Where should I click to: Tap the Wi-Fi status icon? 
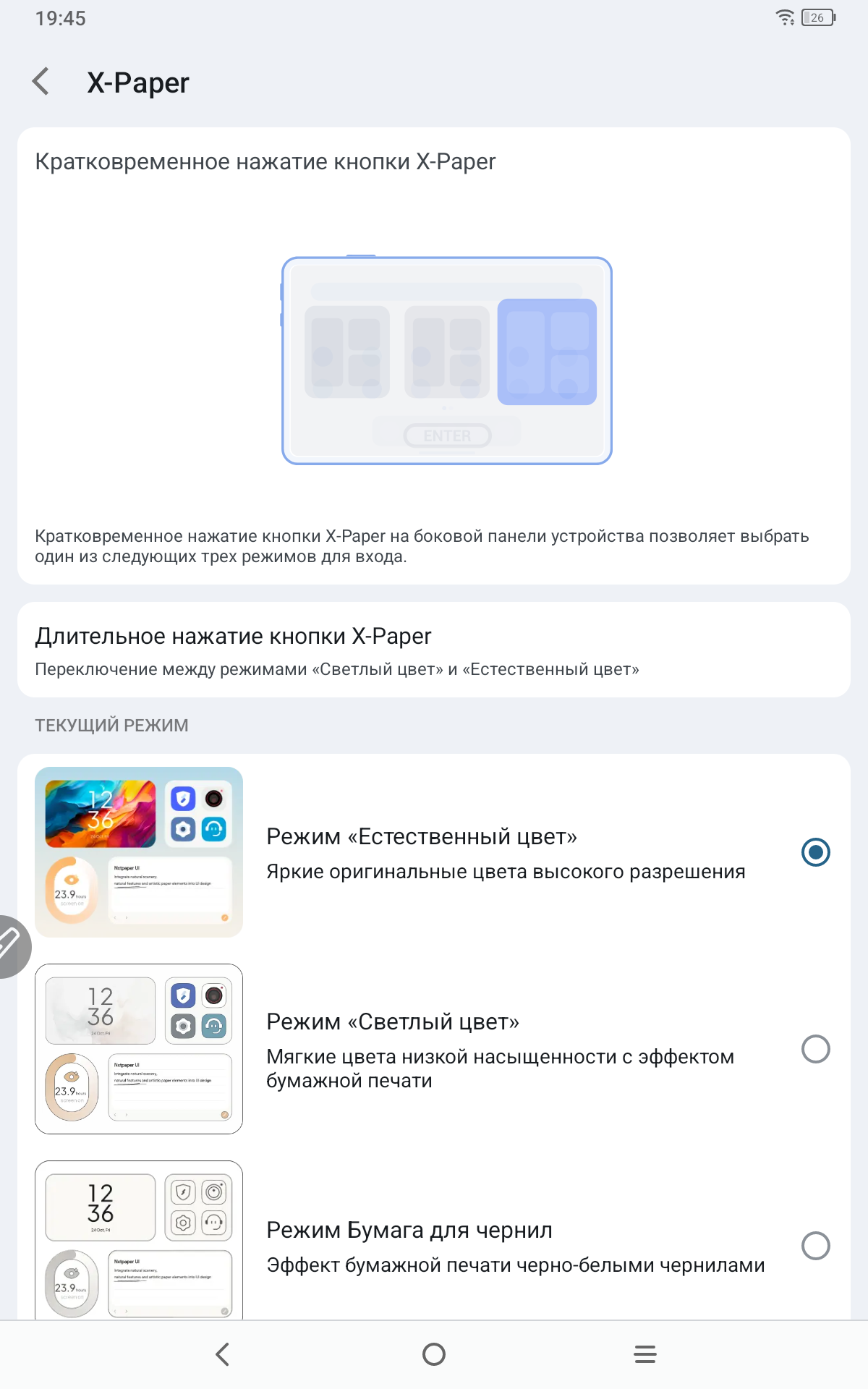tap(785, 17)
